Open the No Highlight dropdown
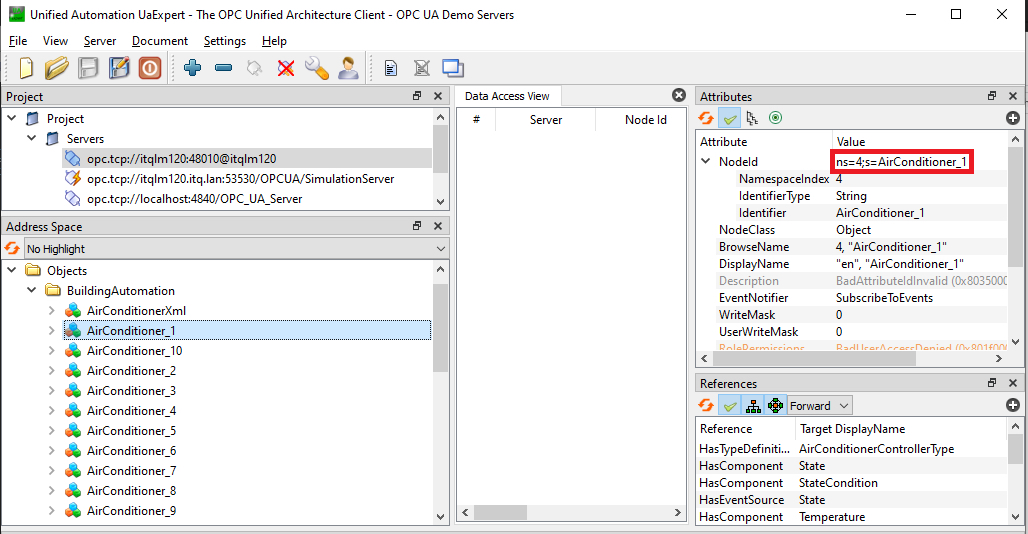The image size is (1028, 534). (x=236, y=248)
